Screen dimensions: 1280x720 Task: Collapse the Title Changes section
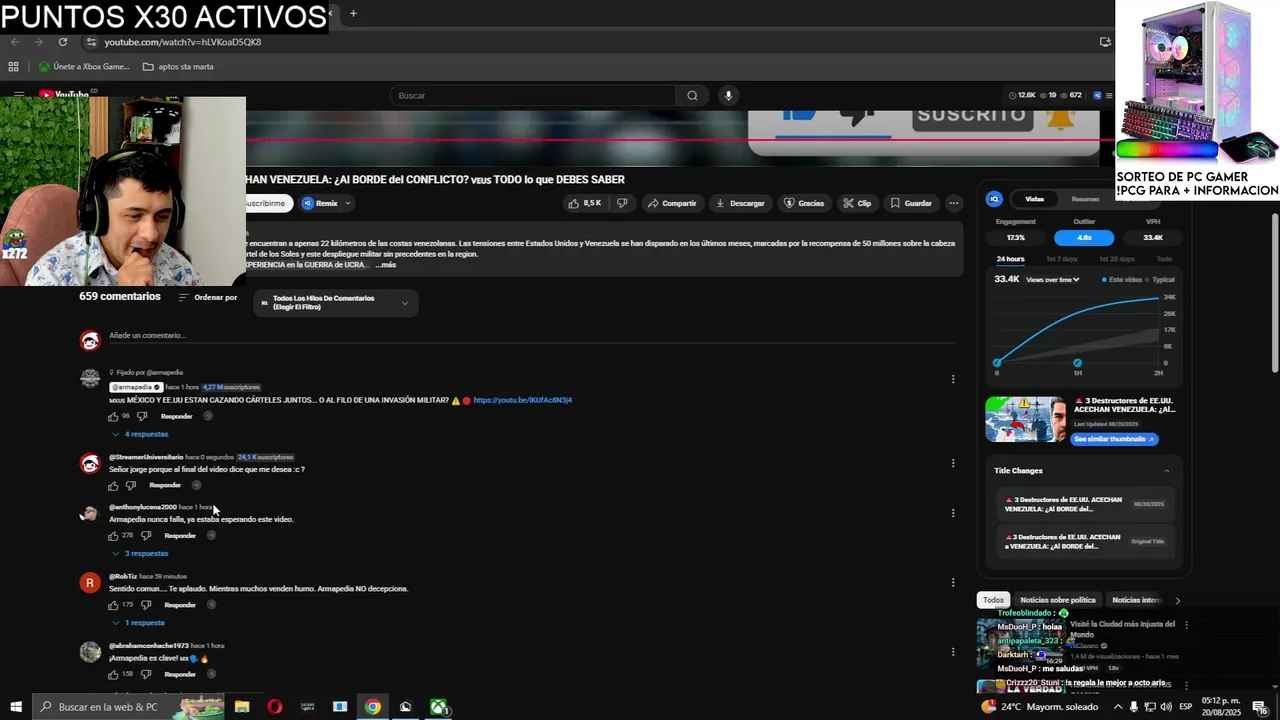click(1166, 471)
